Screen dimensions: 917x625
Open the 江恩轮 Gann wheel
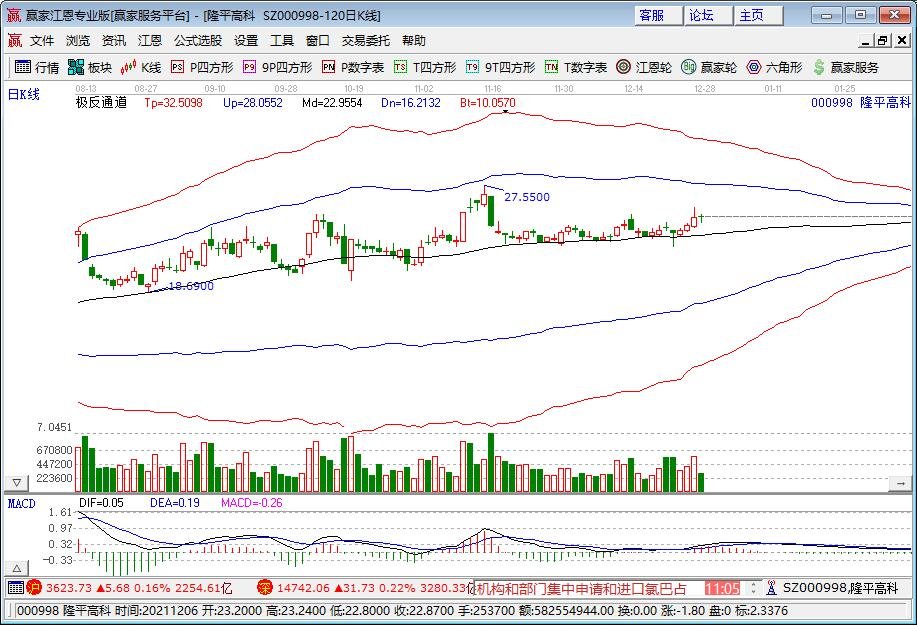pyautogui.click(x=644, y=67)
